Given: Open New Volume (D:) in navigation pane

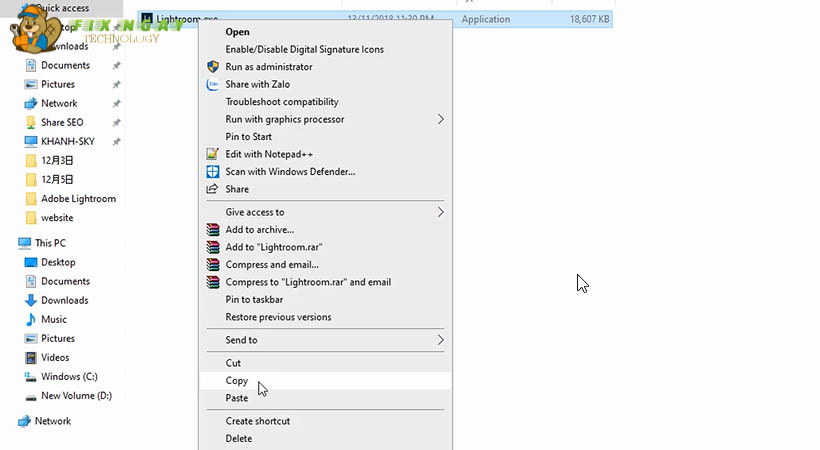Looking at the screenshot, I should click(x=76, y=396).
